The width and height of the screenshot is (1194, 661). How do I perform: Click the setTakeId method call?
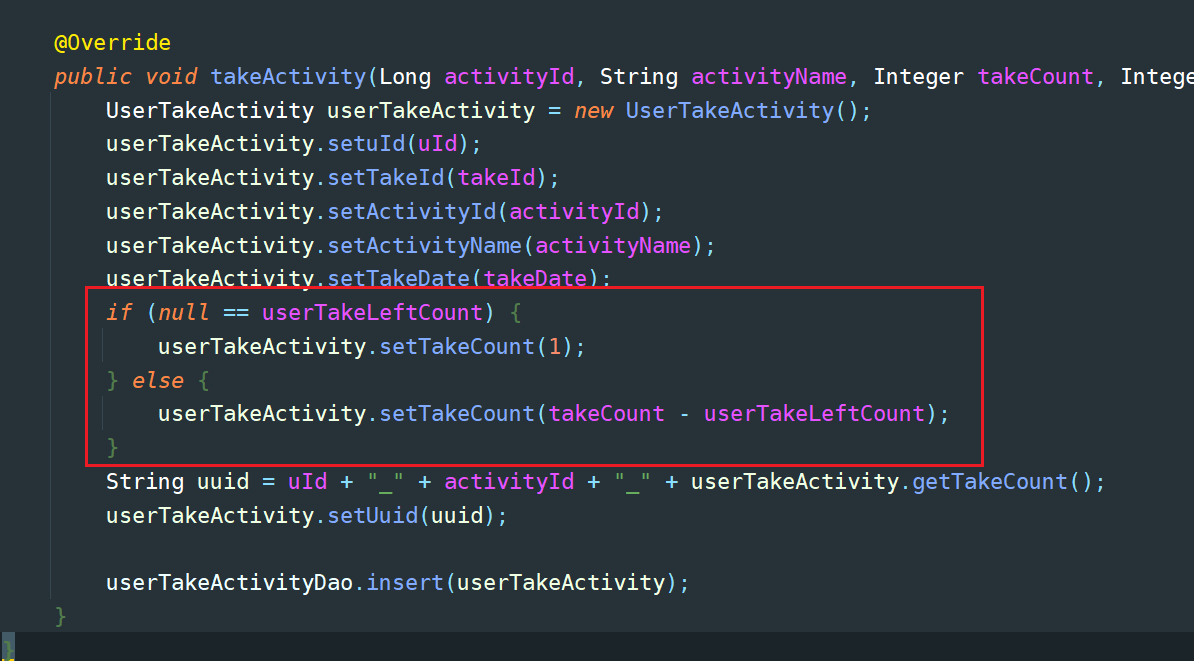(386, 178)
